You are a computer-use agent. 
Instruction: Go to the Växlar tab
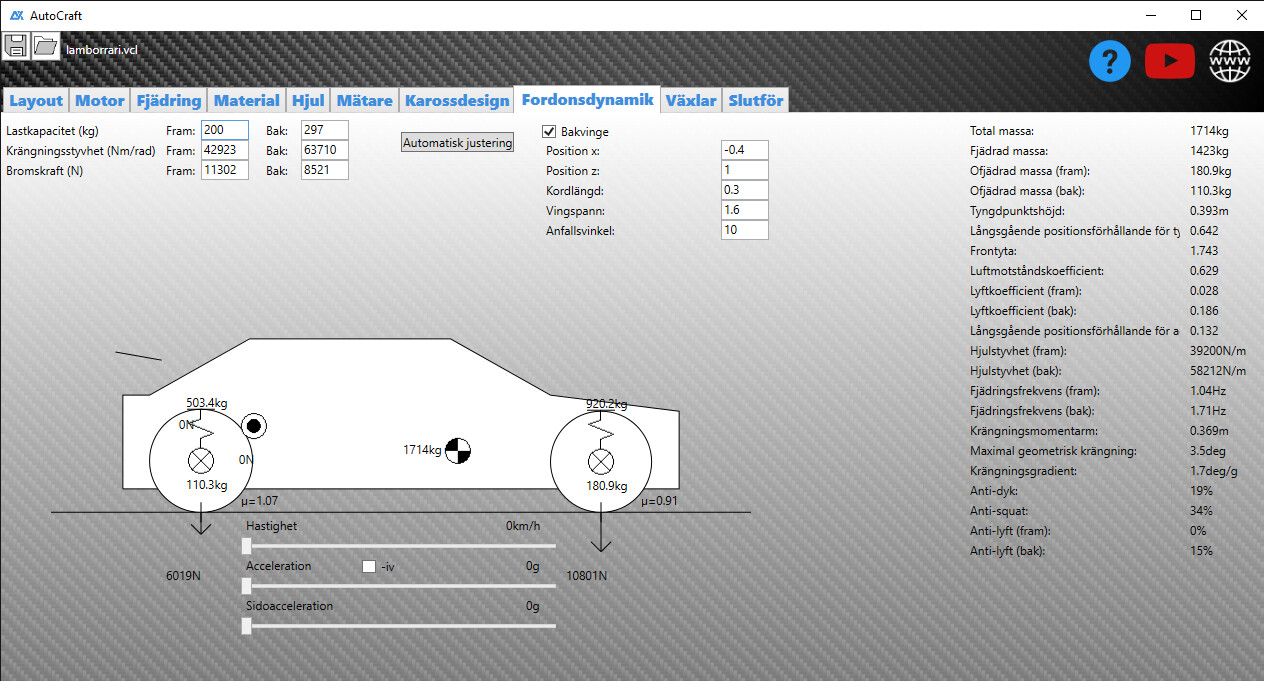[691, 100]
